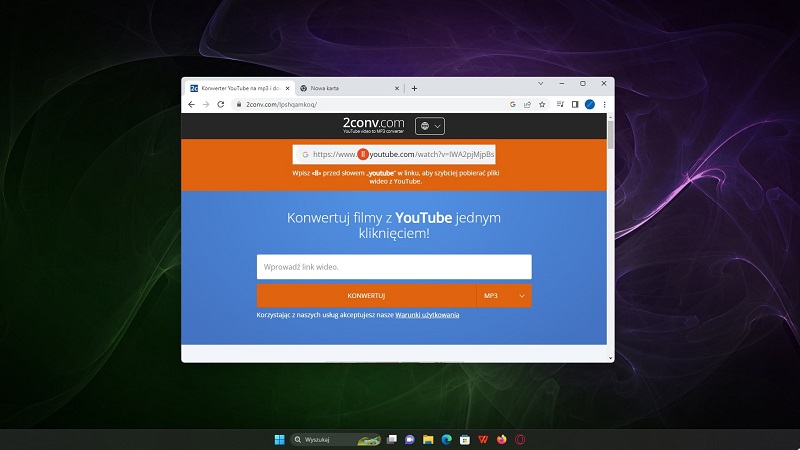Image resolution: width=800 pixels, height=450 pixels.
Task: Expand the MP3 format dropdown
Action: (504, 296)
